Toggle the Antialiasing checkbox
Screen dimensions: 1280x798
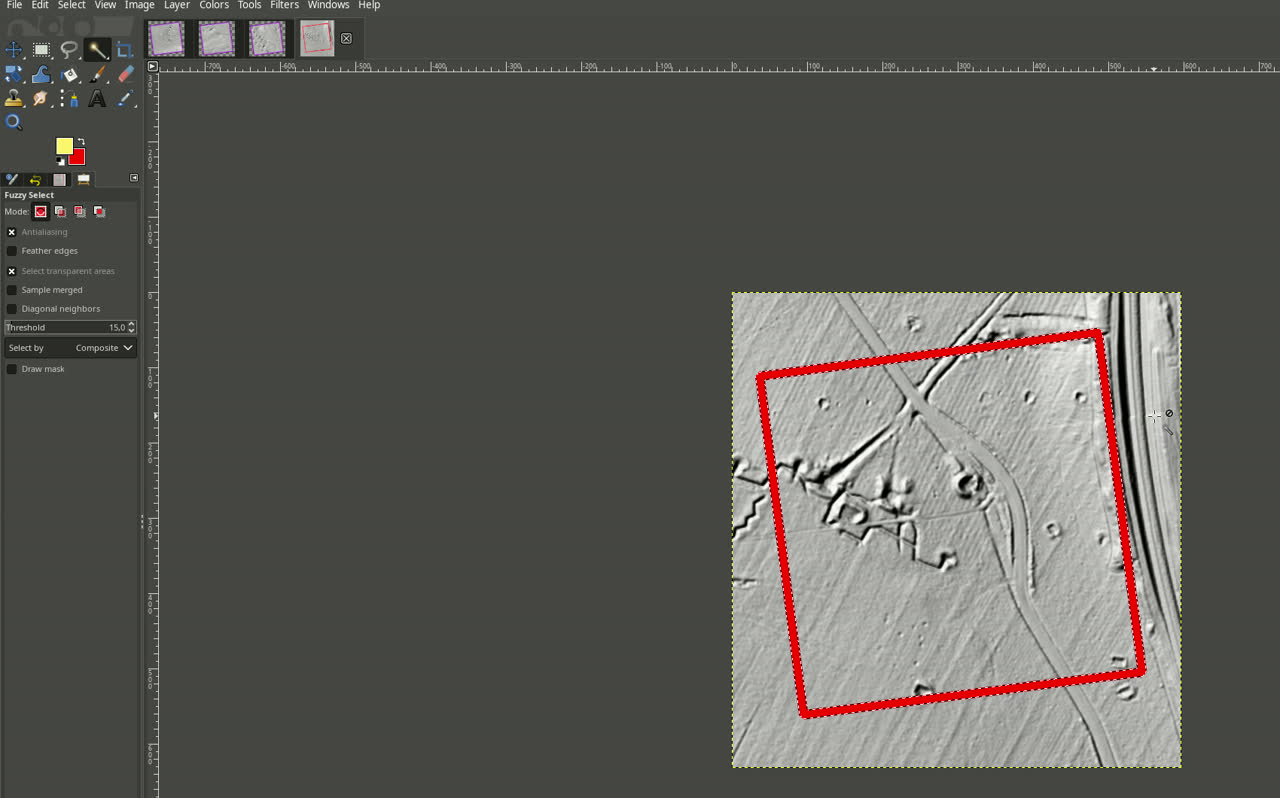click(12, 232)
